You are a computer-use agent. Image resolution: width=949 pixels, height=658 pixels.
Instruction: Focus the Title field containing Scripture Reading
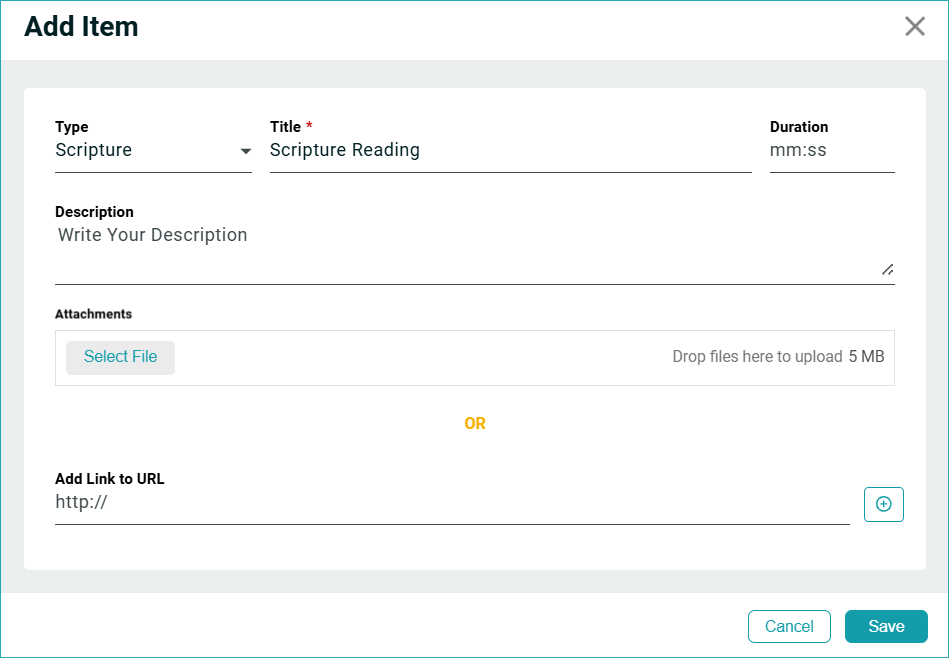coord(510,151)
